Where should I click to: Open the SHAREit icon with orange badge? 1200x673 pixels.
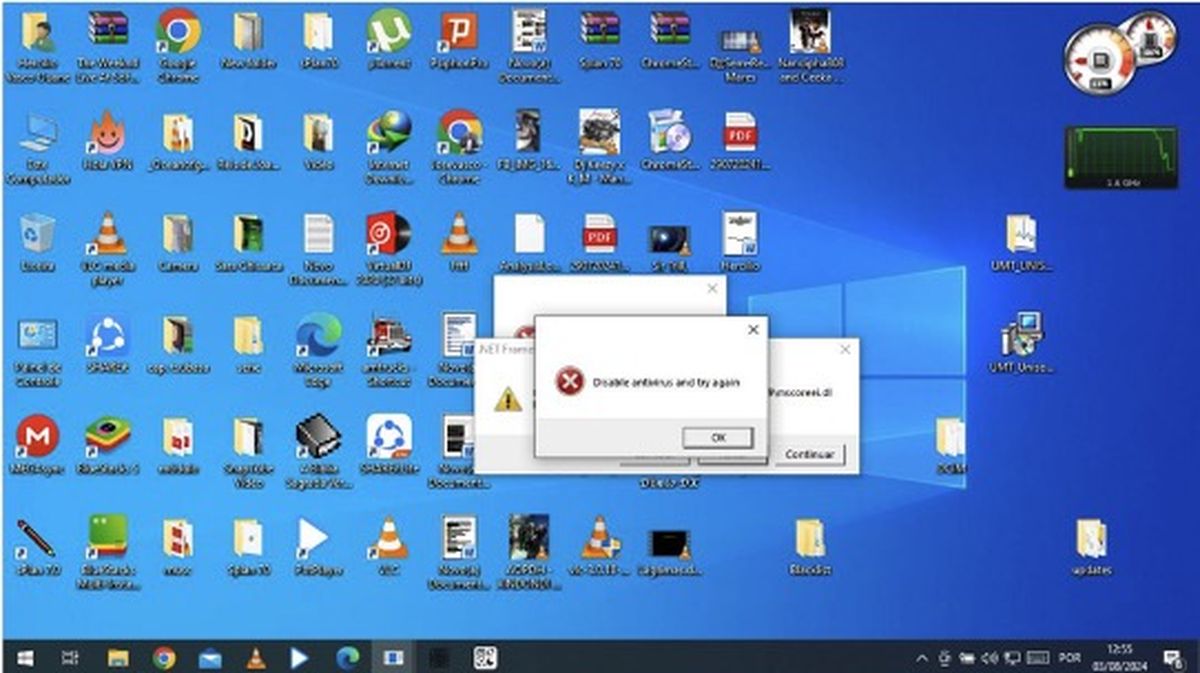[389, 445]
